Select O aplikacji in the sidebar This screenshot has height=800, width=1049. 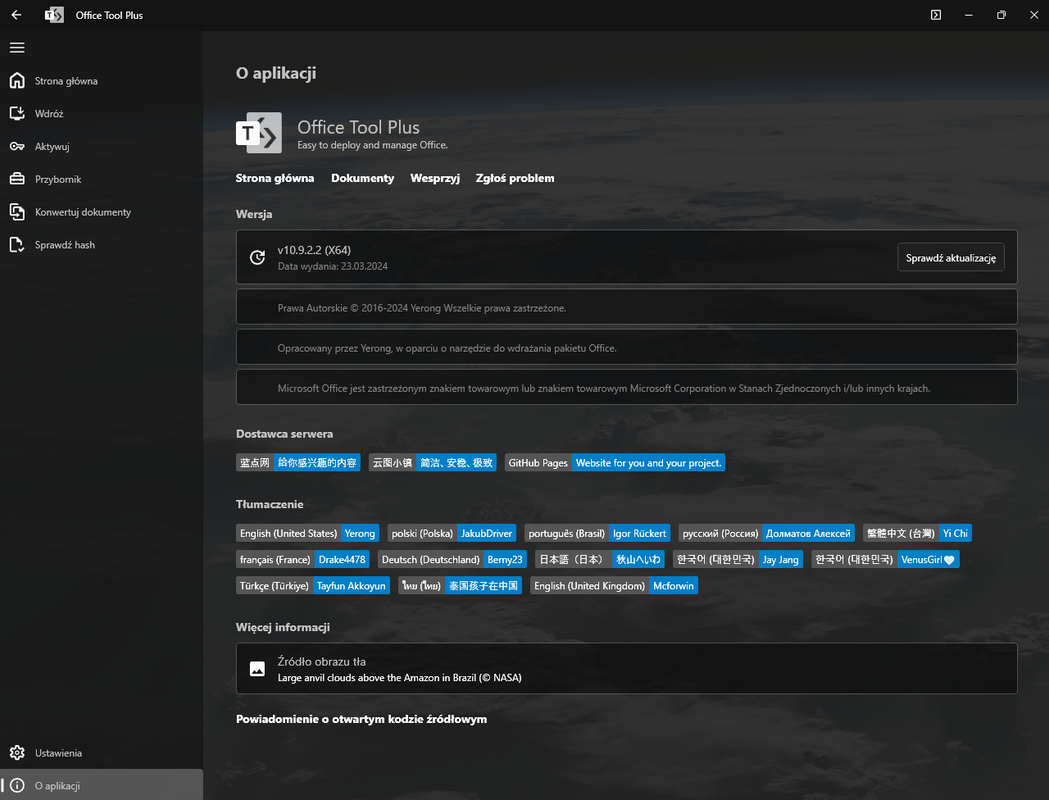click(x=102, y=785)
